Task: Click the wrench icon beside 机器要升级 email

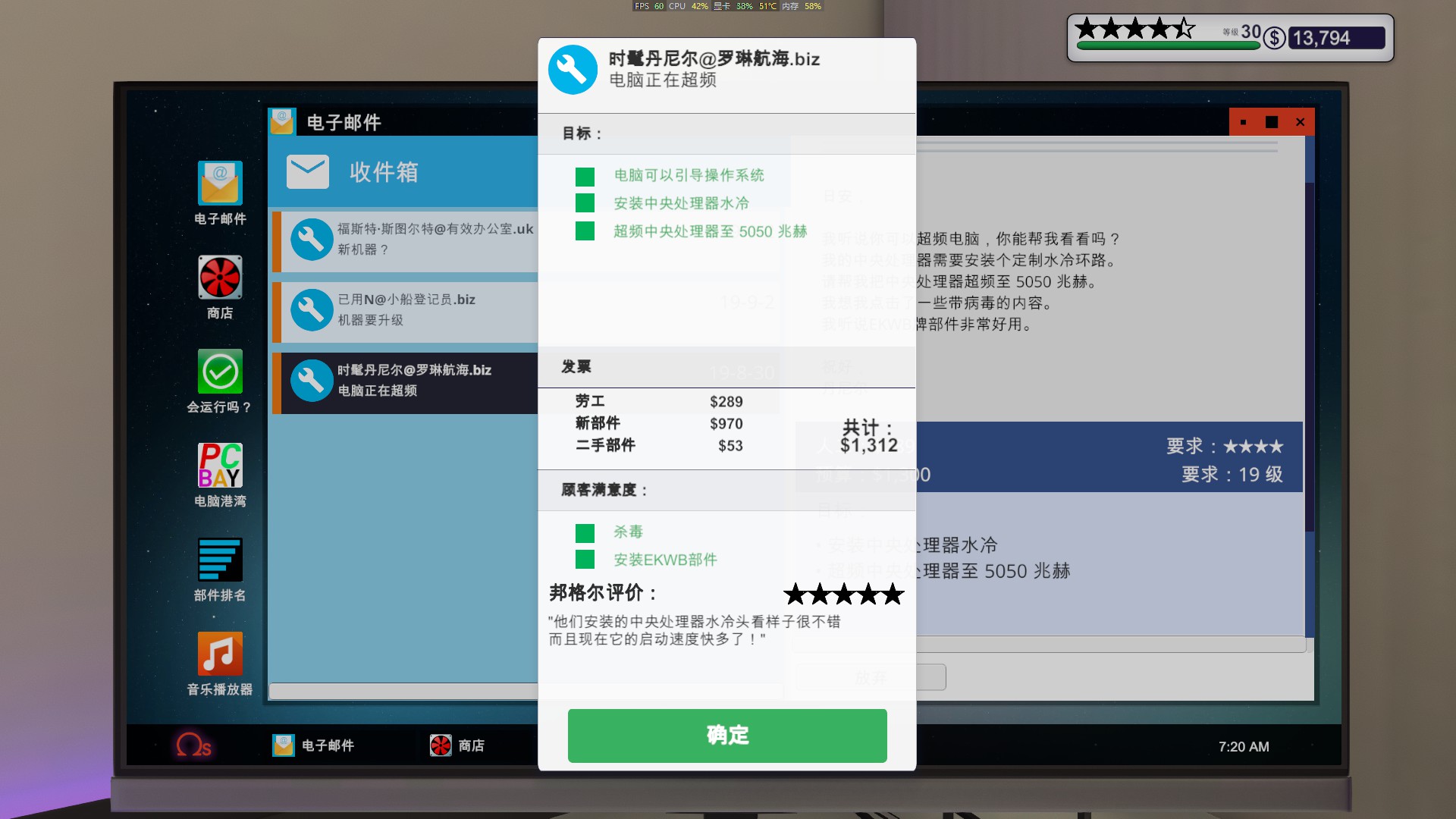Action: click(x=312, y=310)
